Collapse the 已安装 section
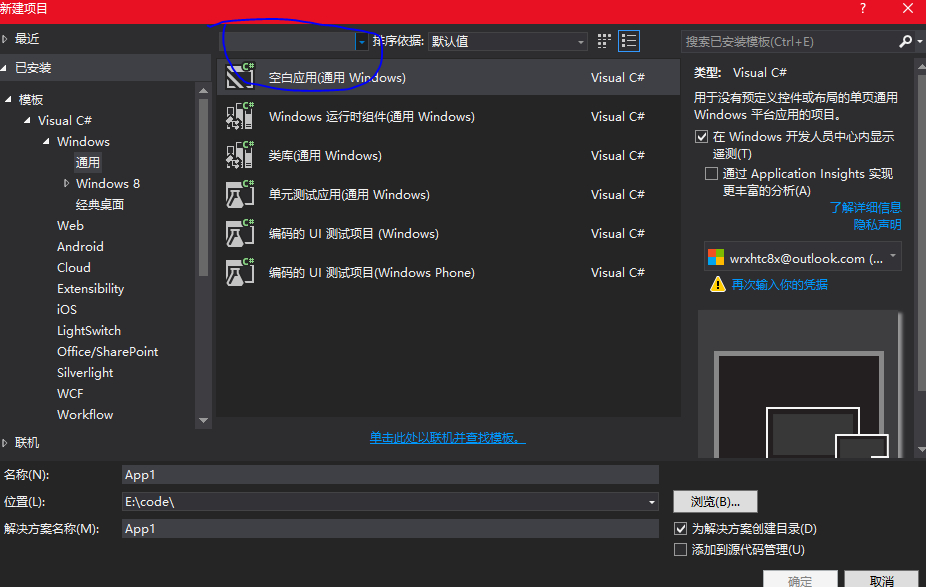Viewport: 926px width, 587px height. (x=5, y=68)
